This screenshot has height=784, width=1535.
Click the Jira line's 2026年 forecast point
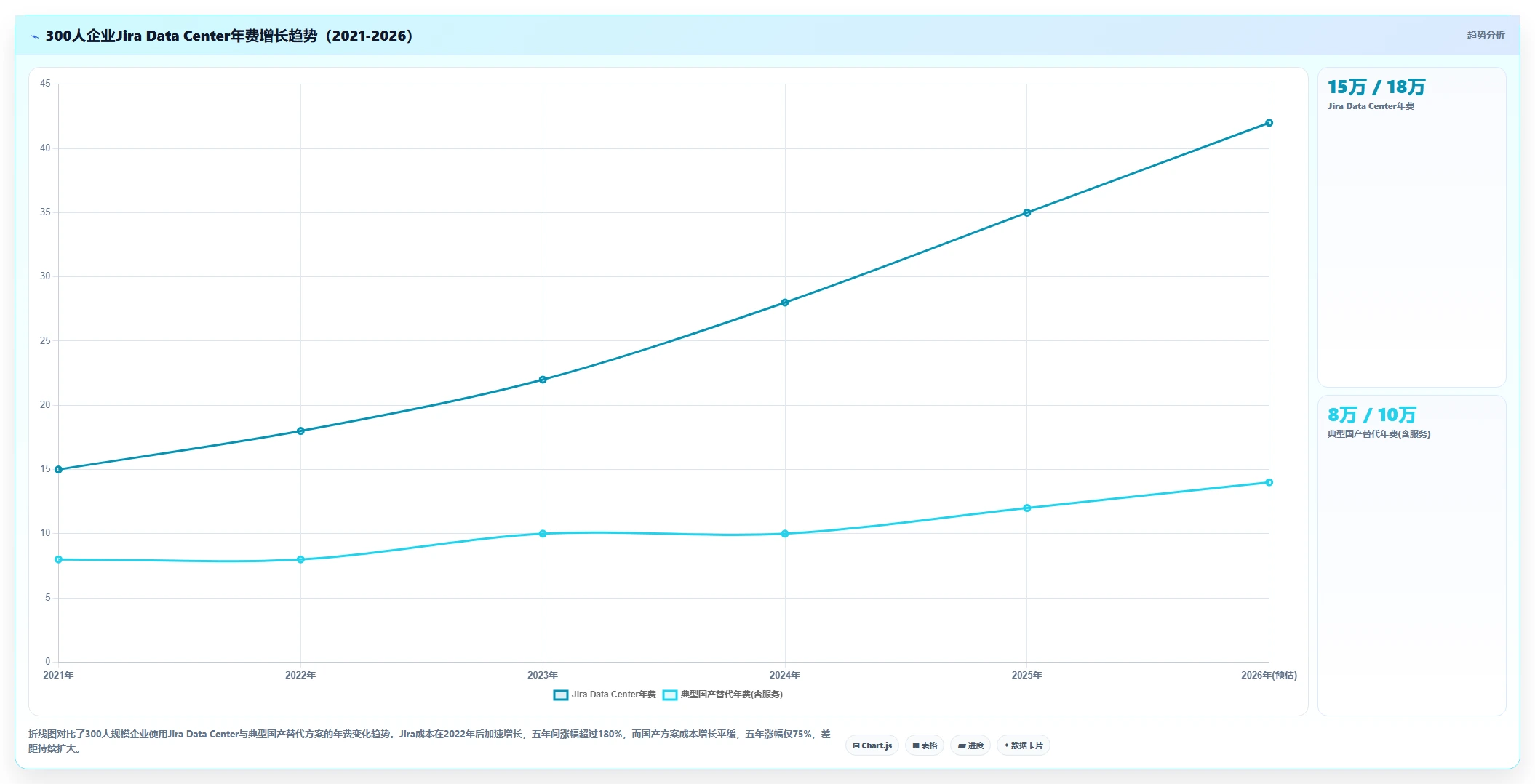1269,123
